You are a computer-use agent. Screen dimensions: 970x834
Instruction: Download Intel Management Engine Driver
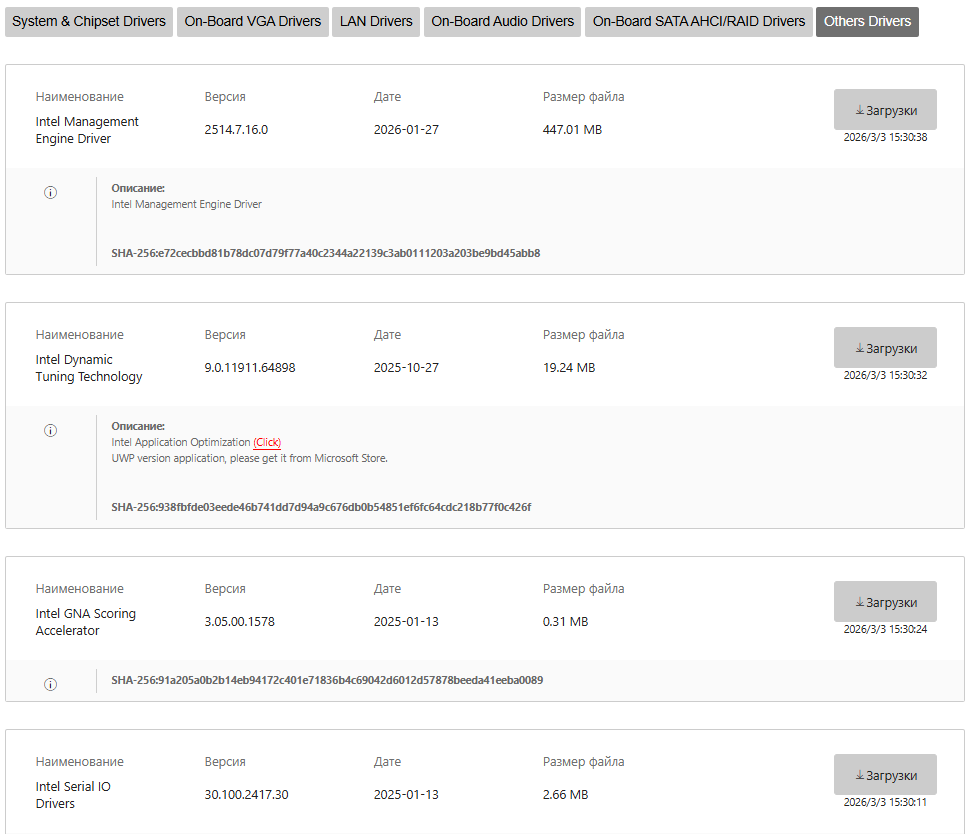pos(885,110)
